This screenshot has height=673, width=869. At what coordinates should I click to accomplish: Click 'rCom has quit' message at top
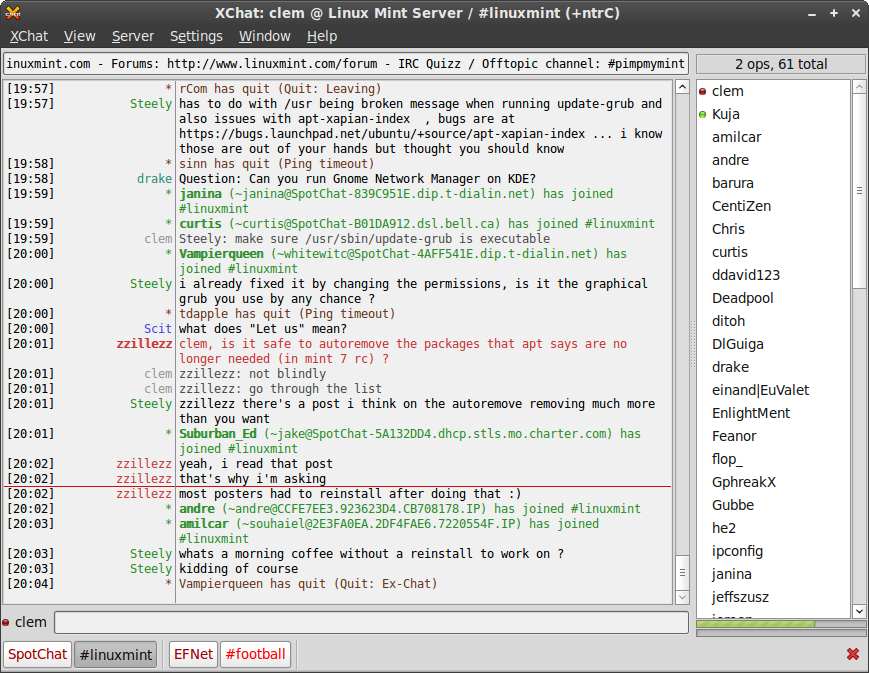(280, 89)
